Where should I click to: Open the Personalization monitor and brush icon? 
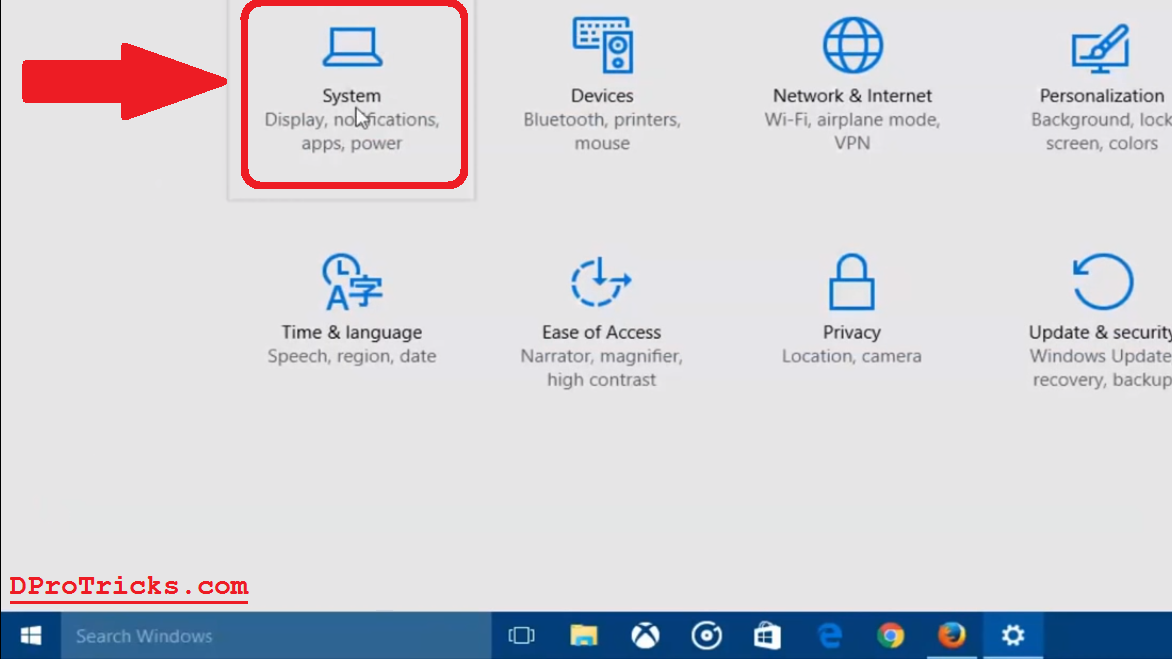pyautogui.click(x=1100, y=49)
